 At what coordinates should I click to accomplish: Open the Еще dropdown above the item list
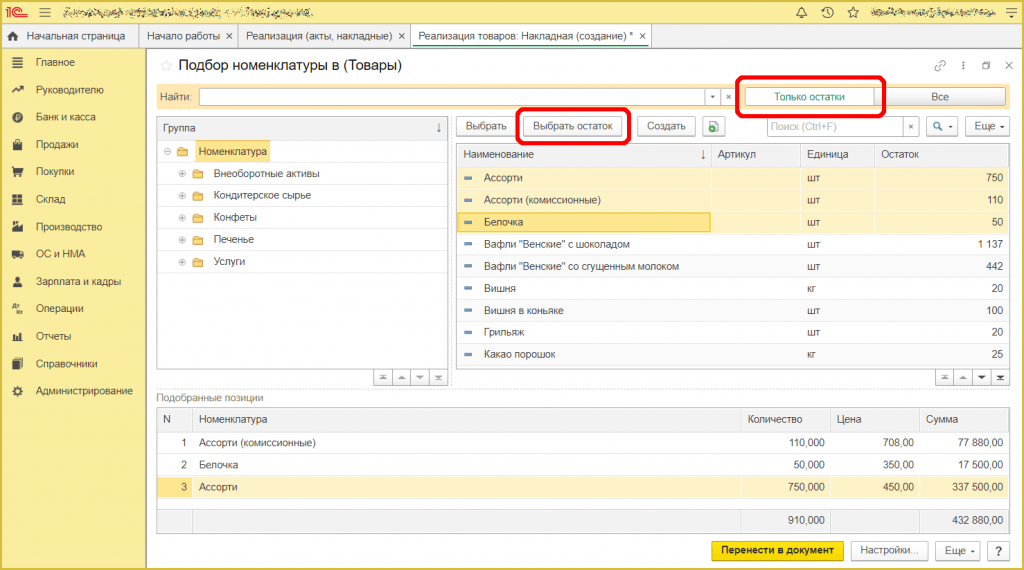pyautogui.click(x=987, y=126)
